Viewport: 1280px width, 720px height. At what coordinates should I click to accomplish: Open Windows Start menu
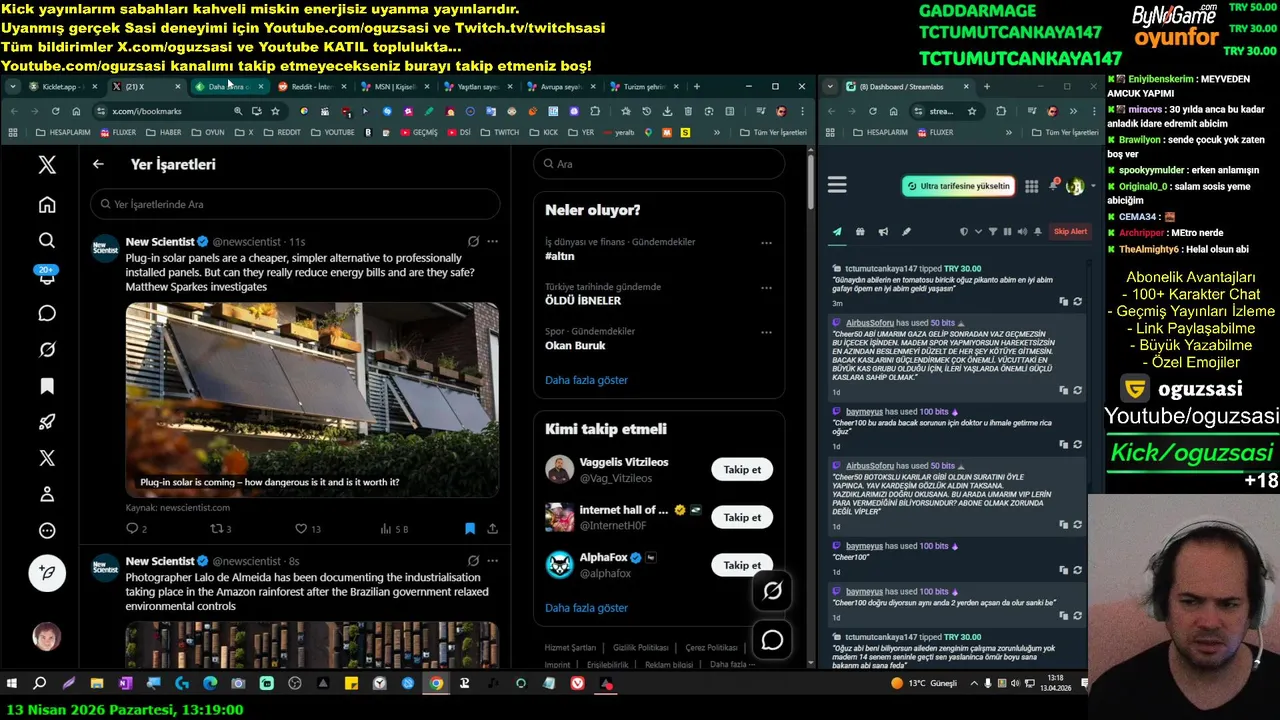coord(12,684)
